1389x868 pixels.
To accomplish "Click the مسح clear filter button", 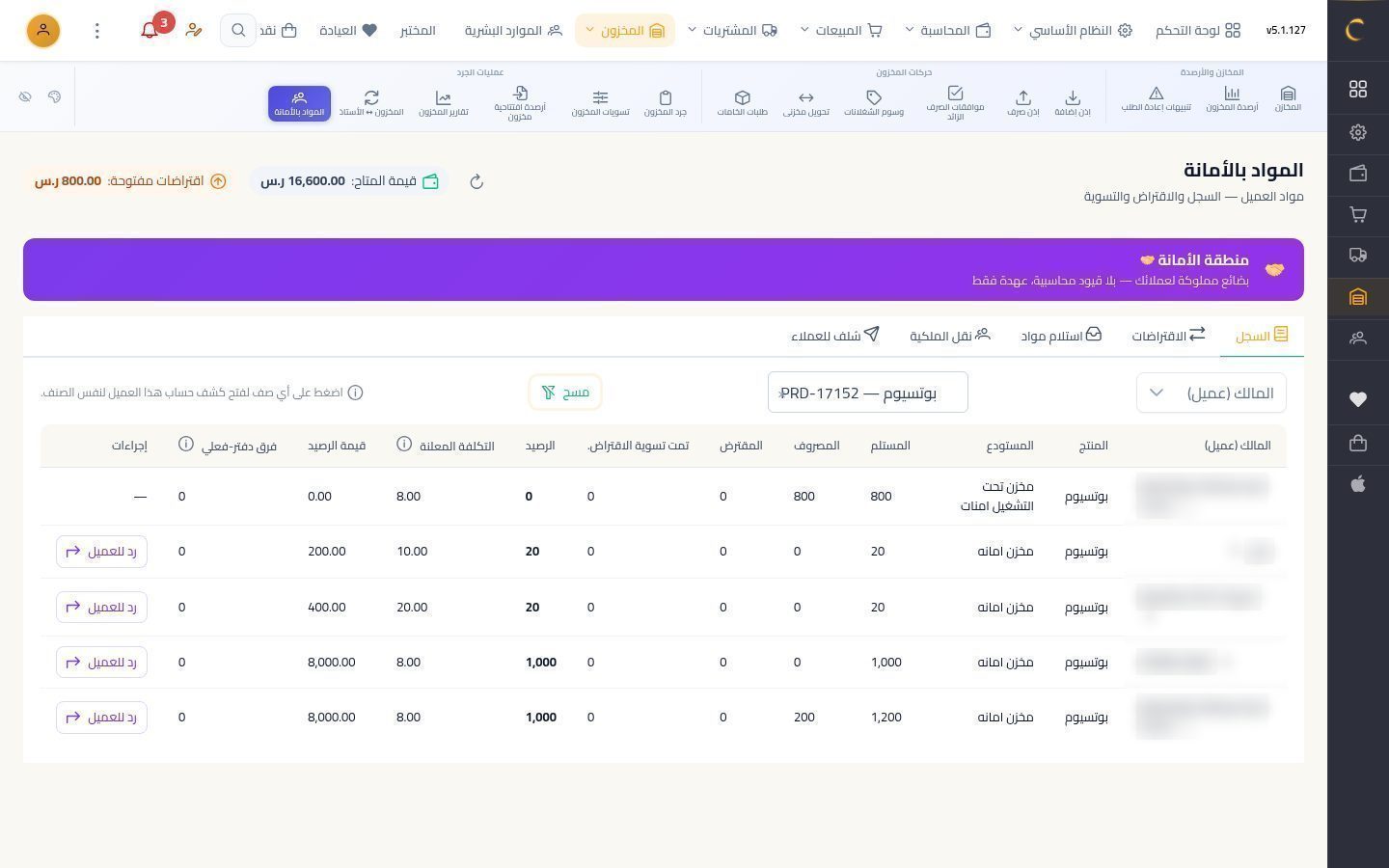I will click(565, 393).
